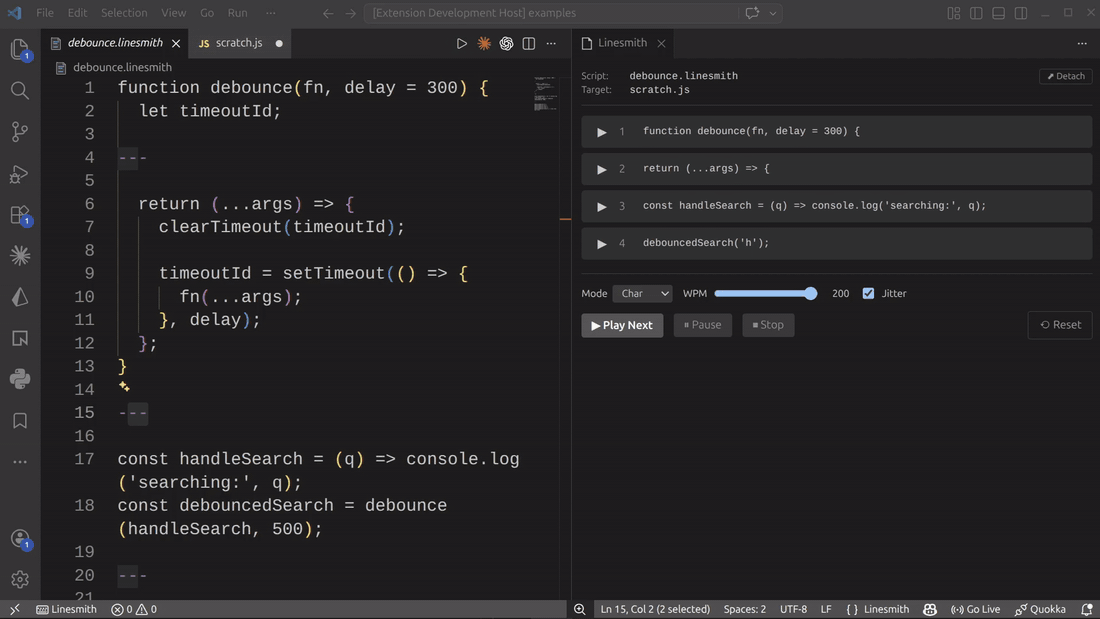Open the Edit menu
Screen dimensions: 1100x619
point(77,13)
